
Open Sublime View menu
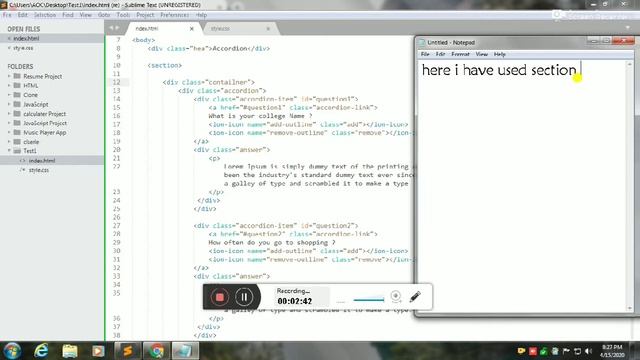(x=85, y=15)
